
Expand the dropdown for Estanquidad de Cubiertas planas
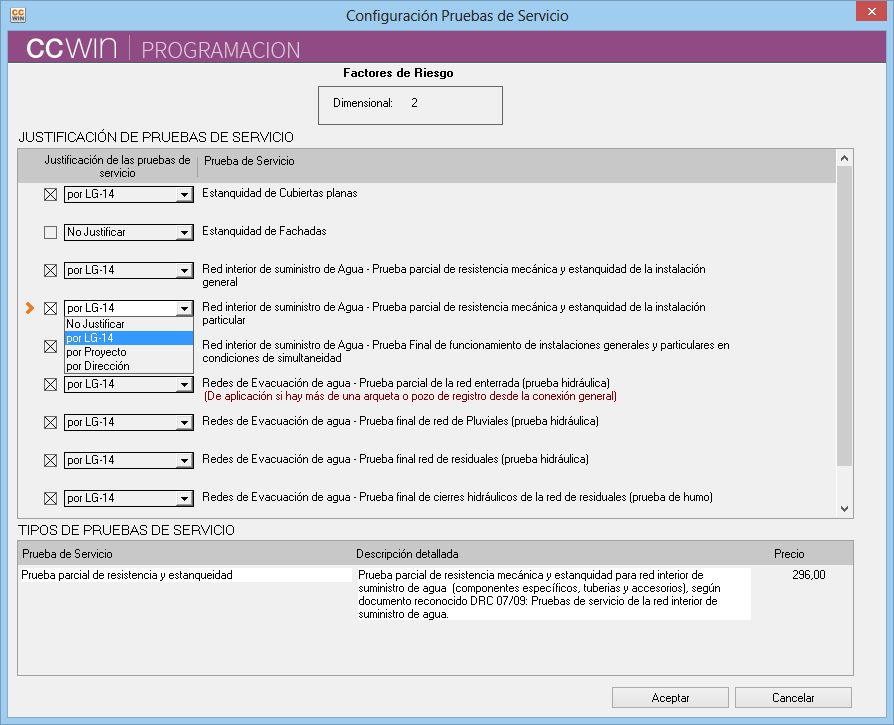(183, 195)
